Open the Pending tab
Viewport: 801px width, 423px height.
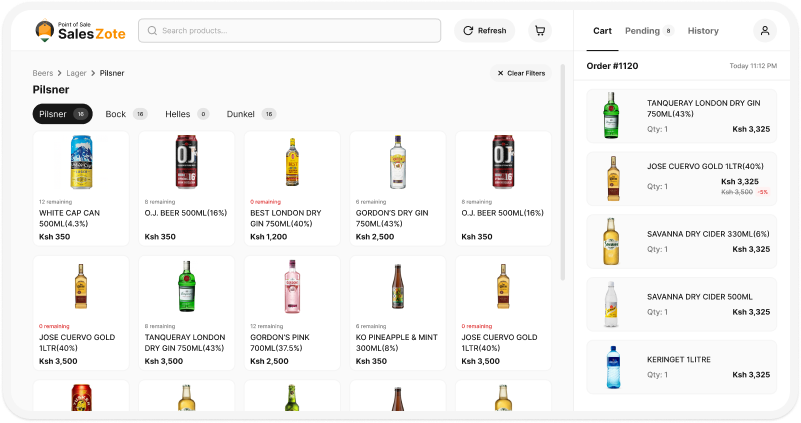coord(649,31)
